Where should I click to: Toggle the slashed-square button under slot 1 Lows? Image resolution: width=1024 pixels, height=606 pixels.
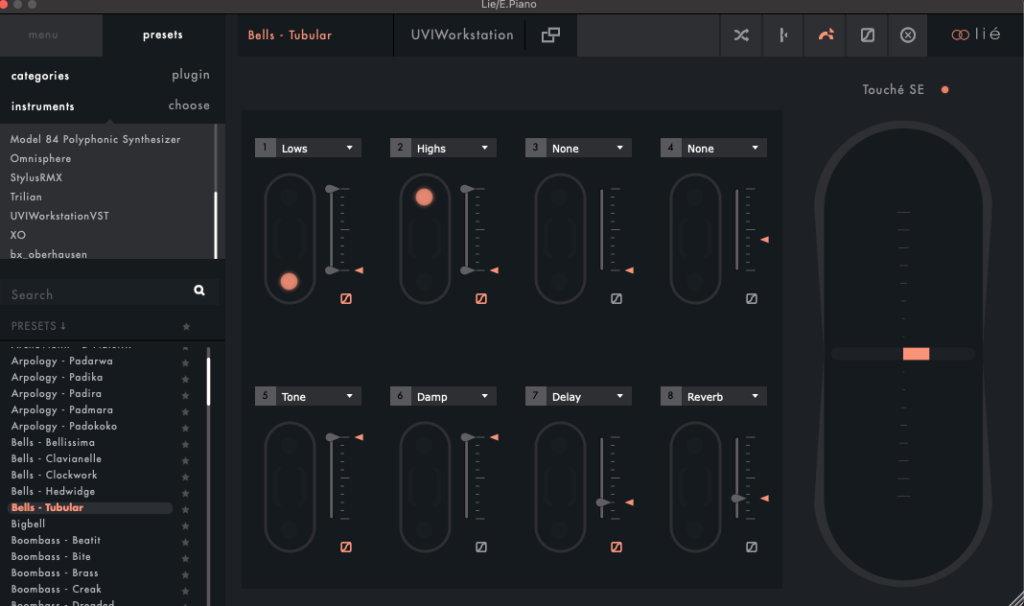coord(346,298)
